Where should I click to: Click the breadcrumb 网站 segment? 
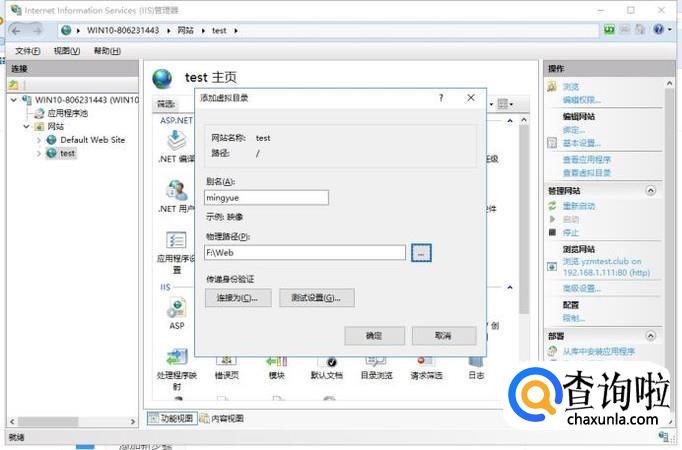pyautogui.click(x=186, y=30)
